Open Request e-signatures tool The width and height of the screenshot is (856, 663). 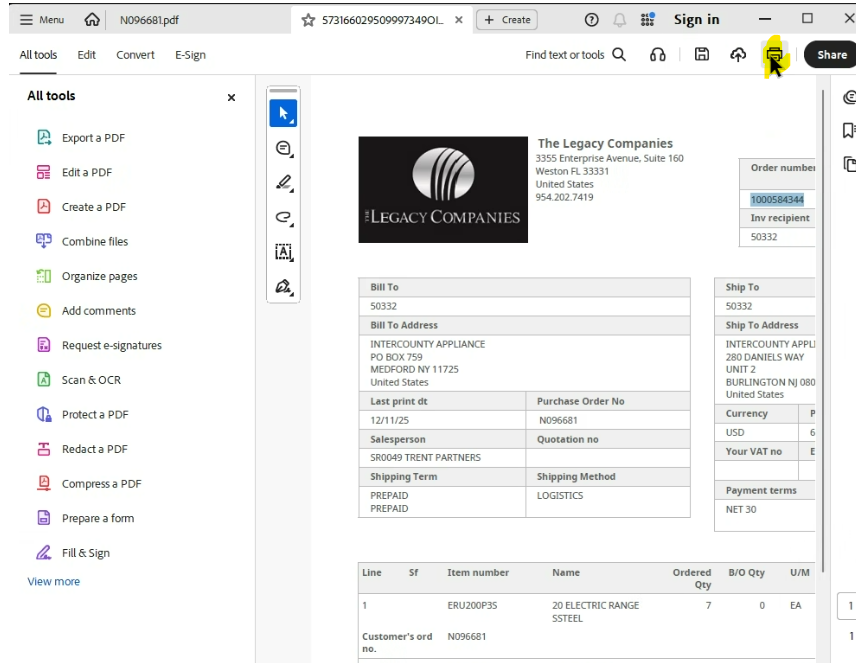99,345
